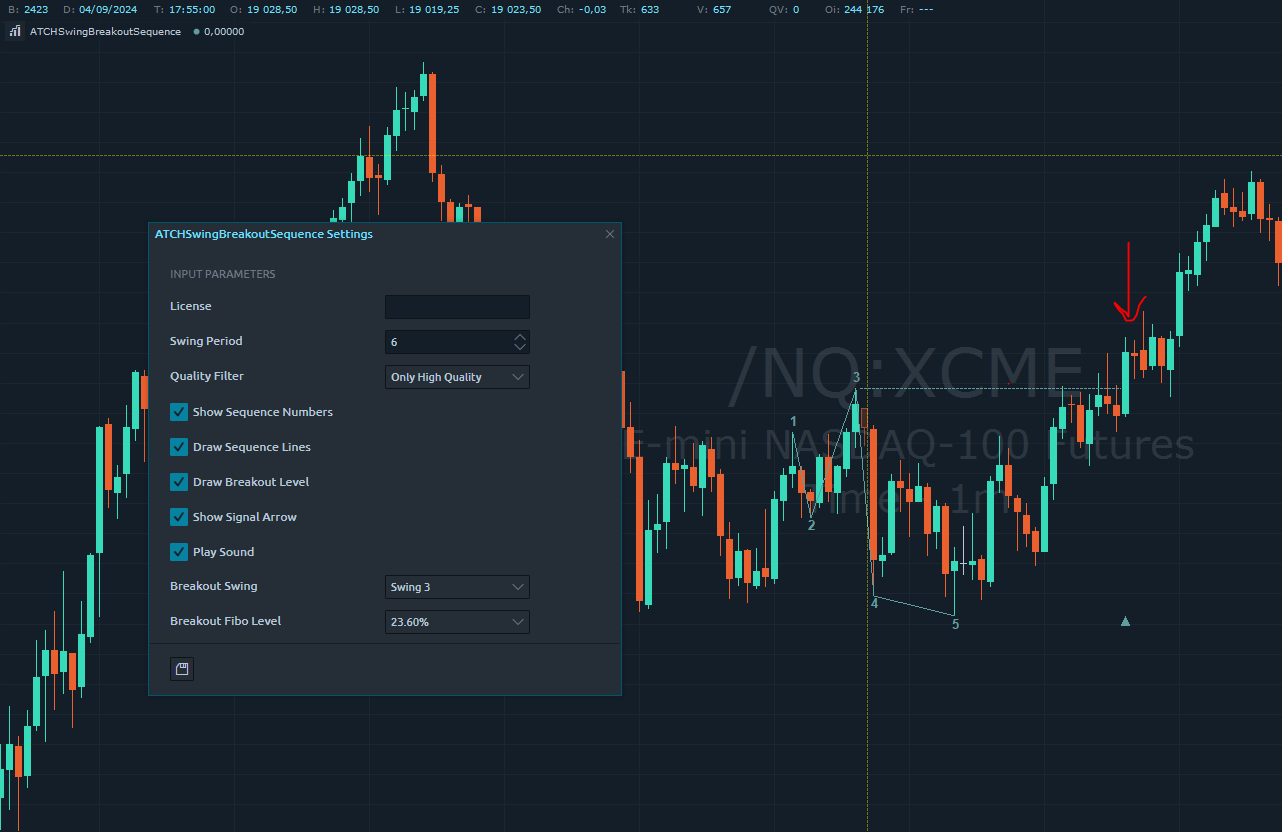Click the sequence number 5 label on chart

coord(955,624)
